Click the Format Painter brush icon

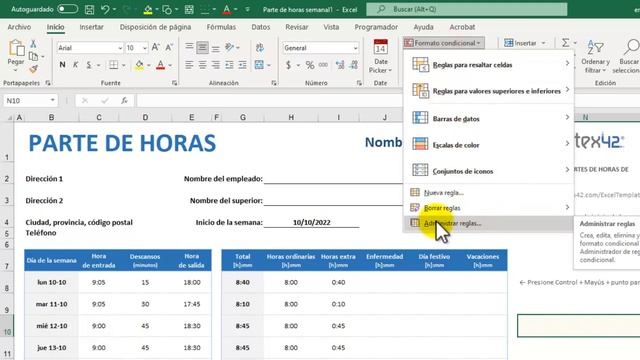(x=33, y=69)
